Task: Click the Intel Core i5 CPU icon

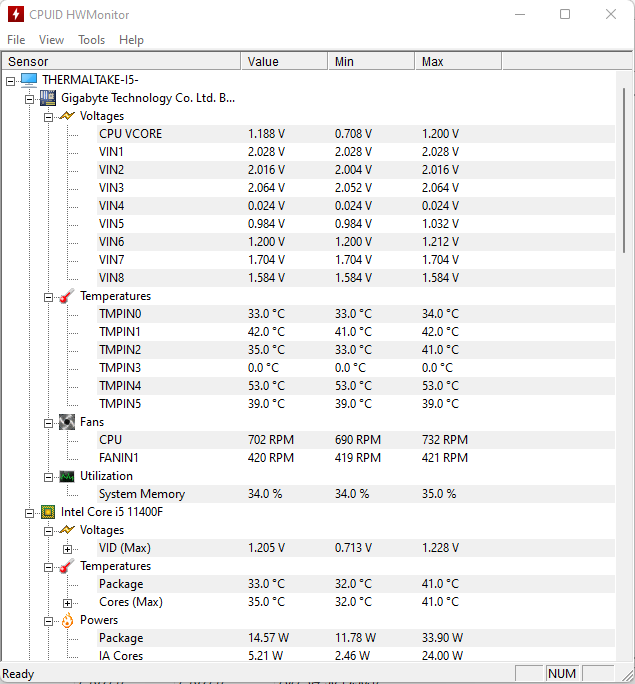Action: pyautogui.click(x=48, y=512)
